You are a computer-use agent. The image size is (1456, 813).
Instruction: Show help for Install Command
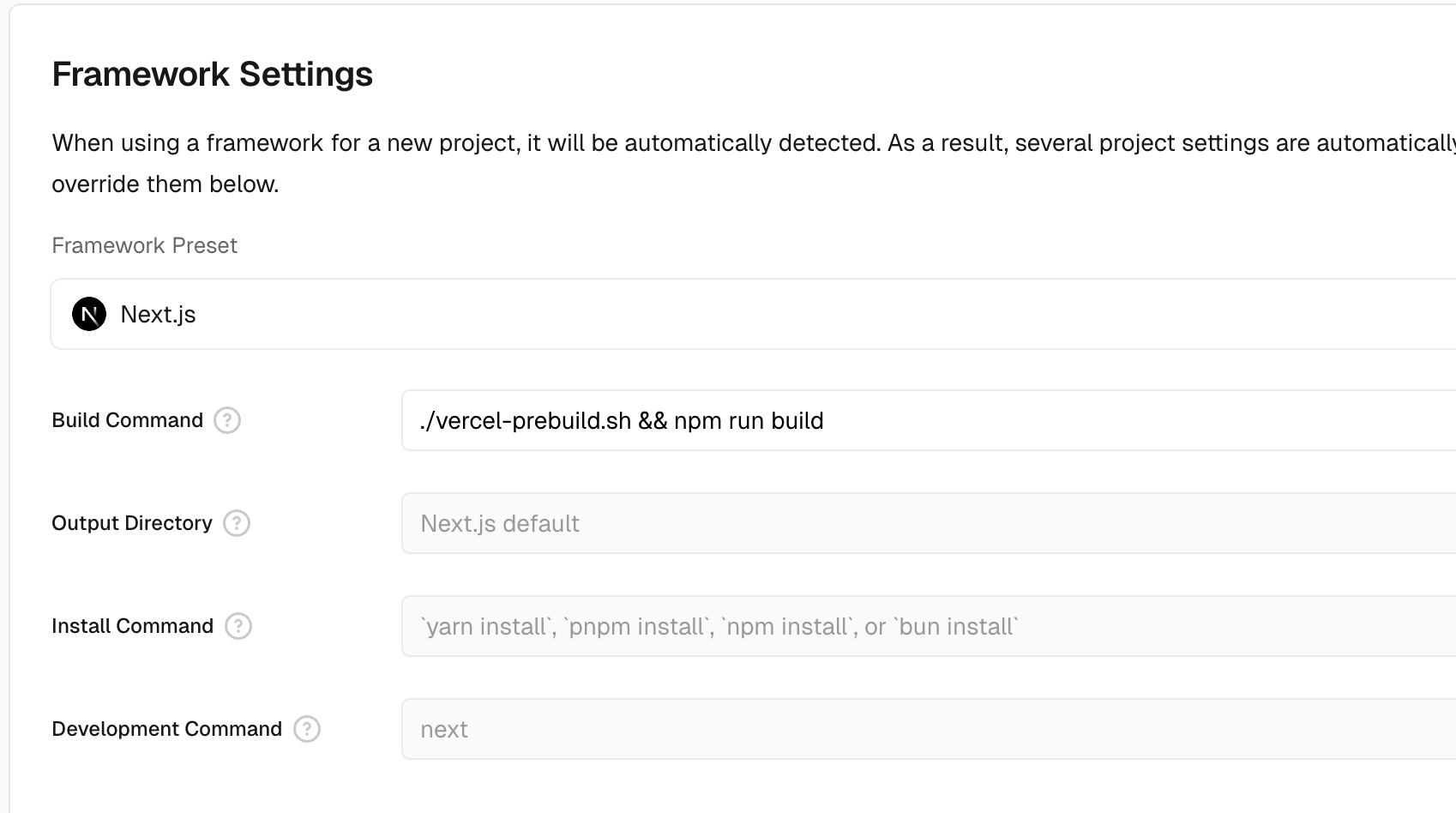point(238,626)
